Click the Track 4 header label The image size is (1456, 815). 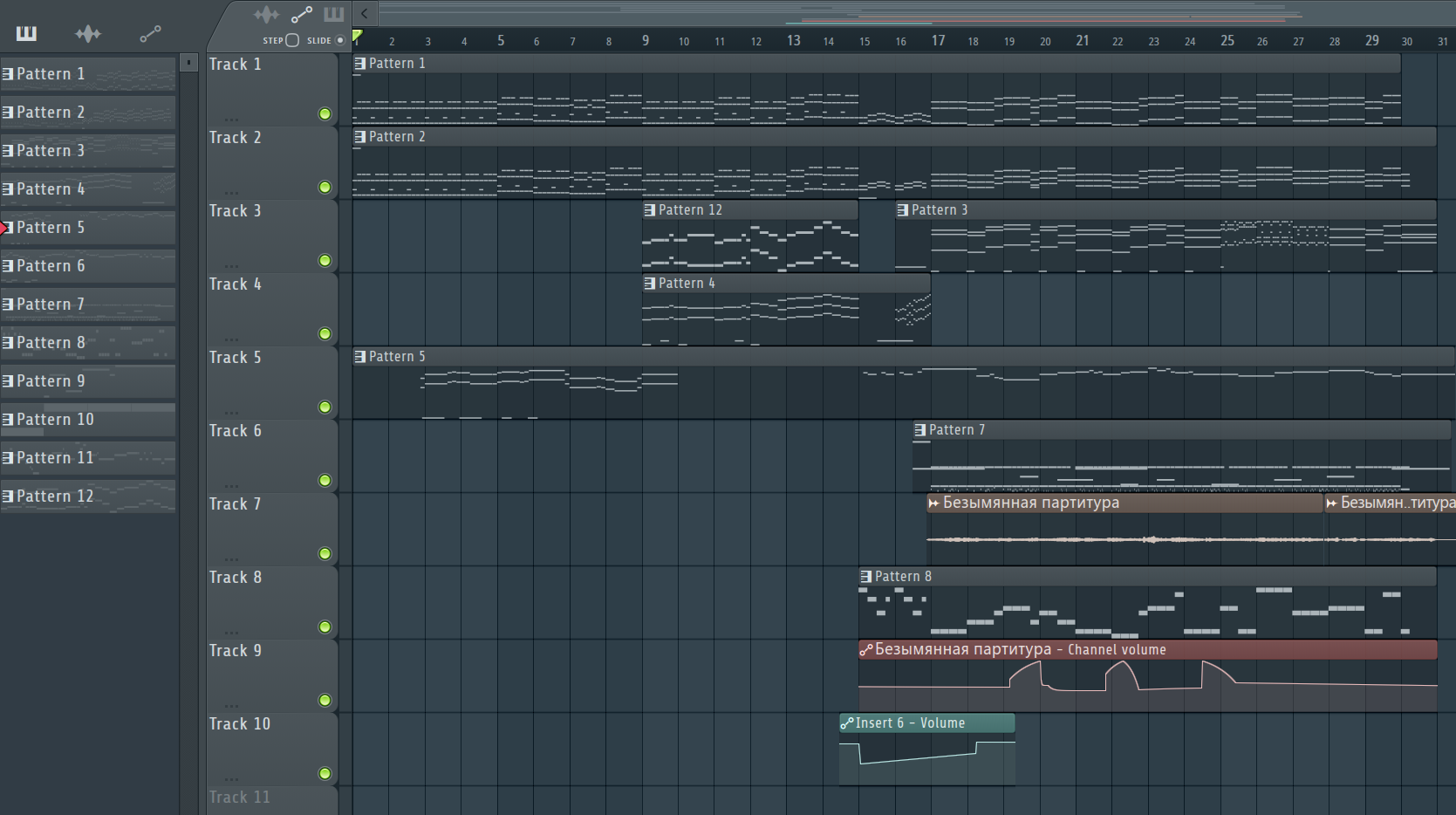click(235, 284)
